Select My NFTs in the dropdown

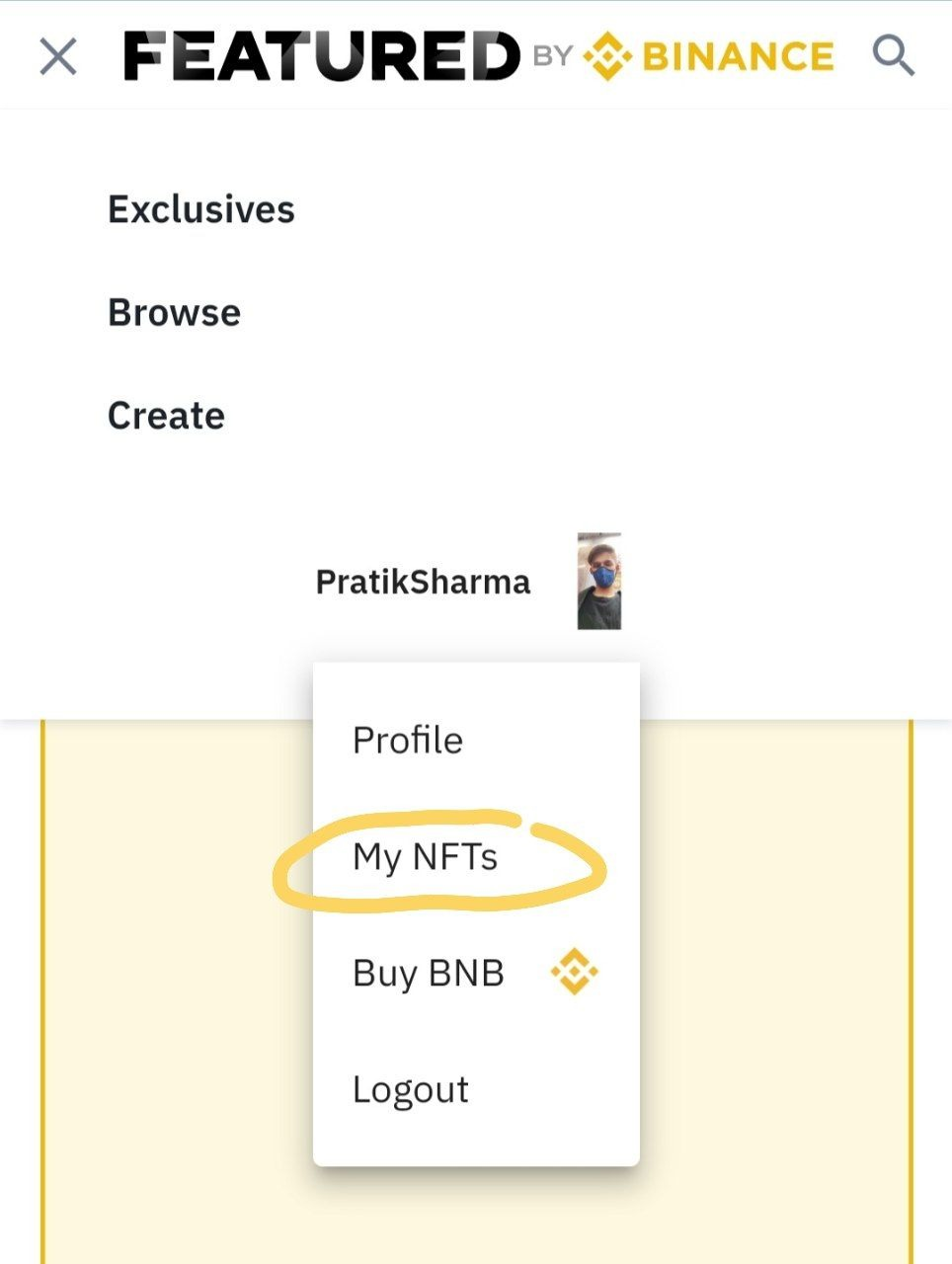(426, 857)
